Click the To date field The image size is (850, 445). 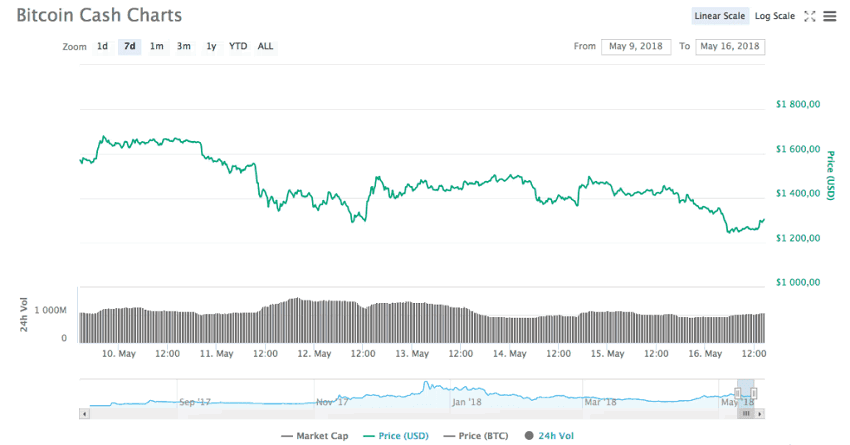click(x=730, y=46)
